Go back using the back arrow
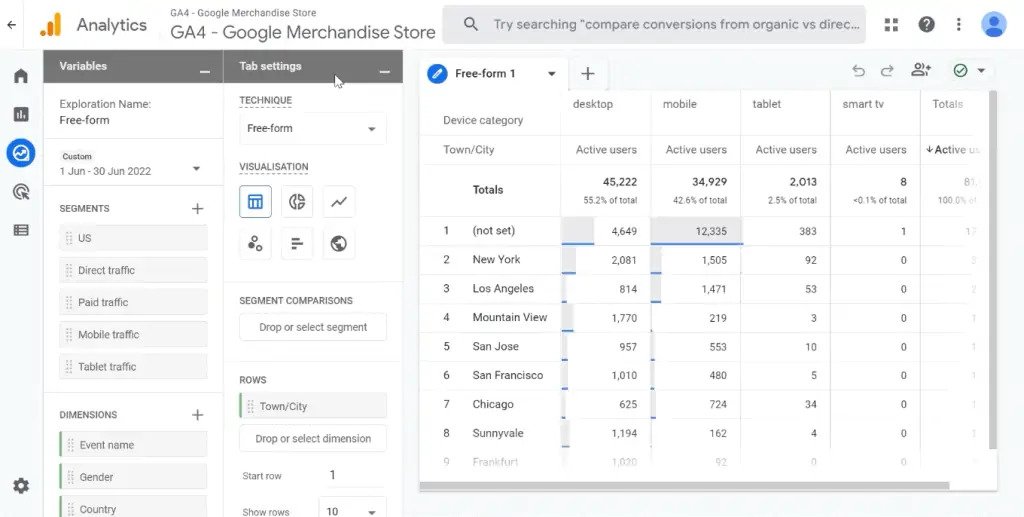 [11, 25]
